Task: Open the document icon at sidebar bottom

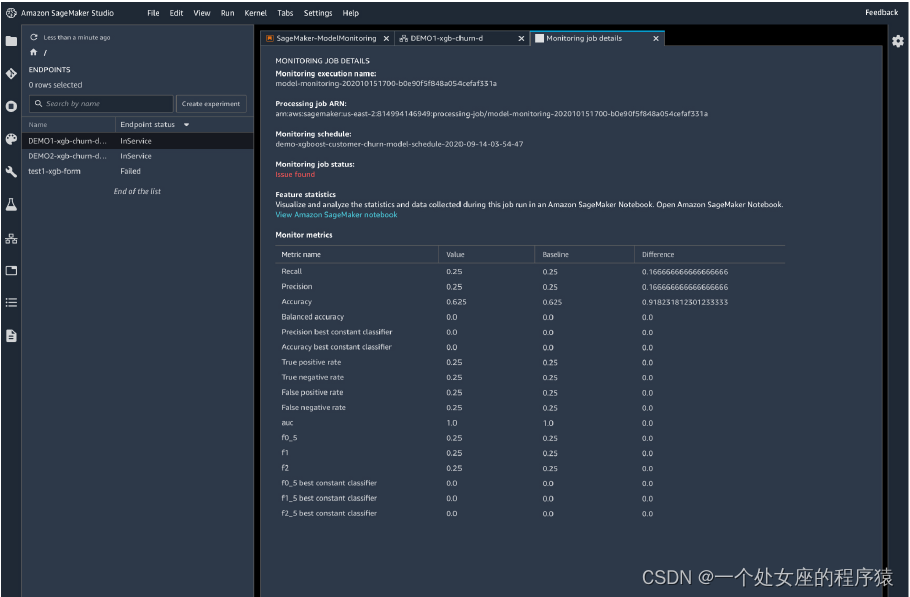Action: pyautogui.click(x=11, y=335)
